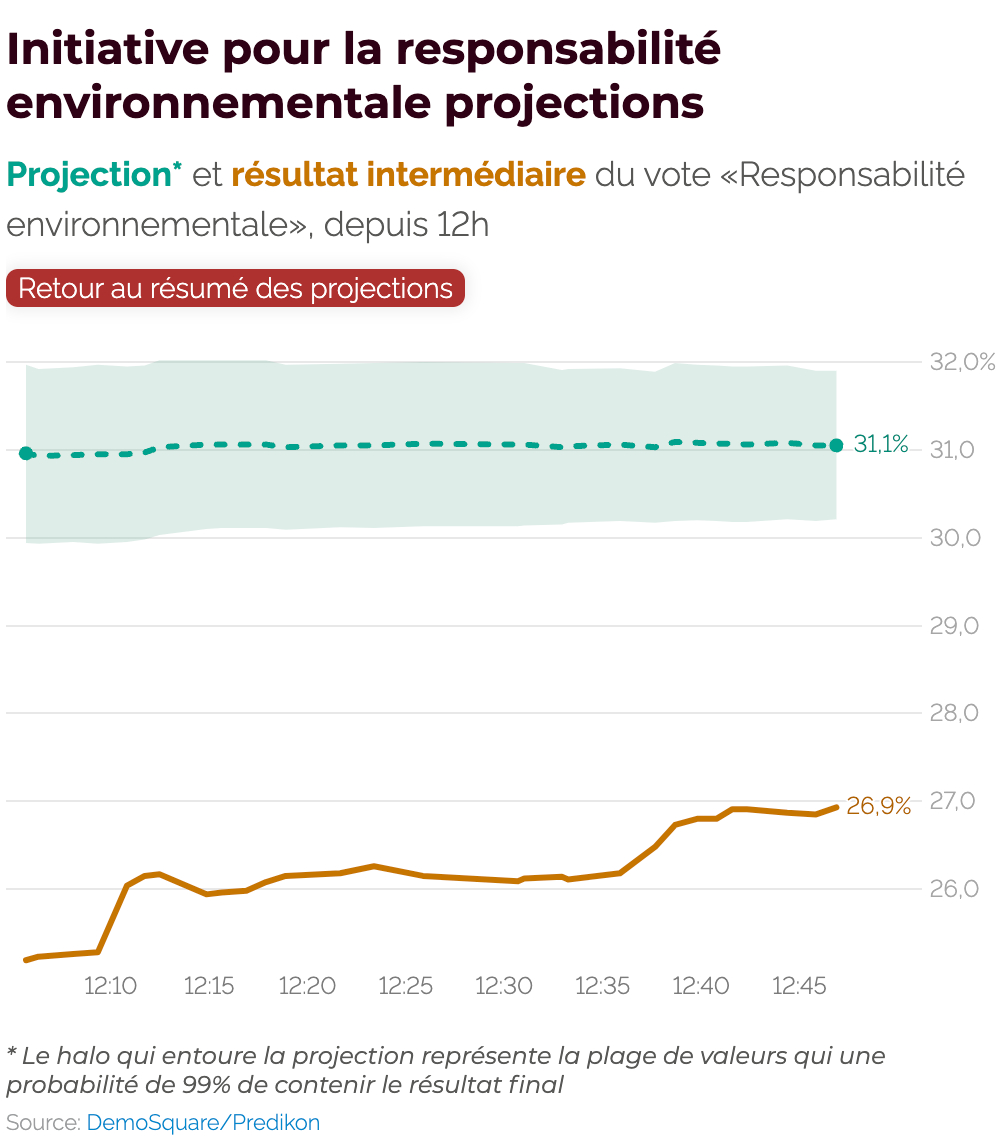Click the orange 'résultat intermédiaire' legend text
Viewport: 1006px width, 1148px height.
pyautogui.click(x=408, y=175)
